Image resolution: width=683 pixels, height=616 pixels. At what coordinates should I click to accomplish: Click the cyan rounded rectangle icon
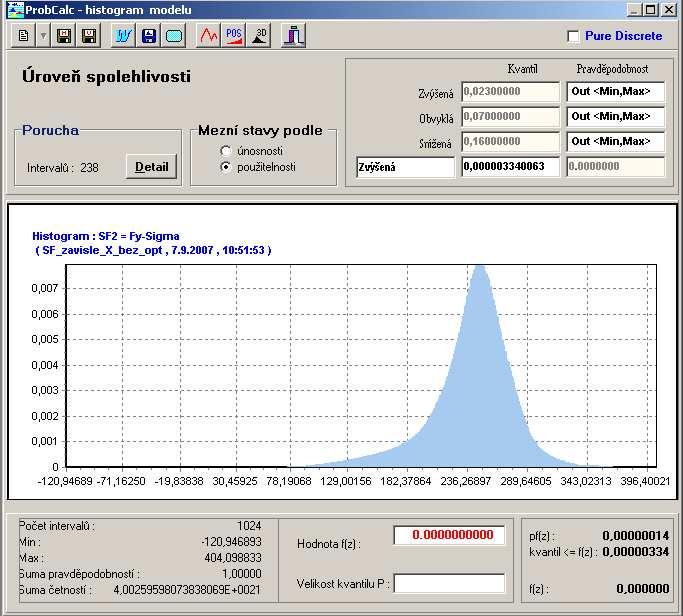[174, 36]
